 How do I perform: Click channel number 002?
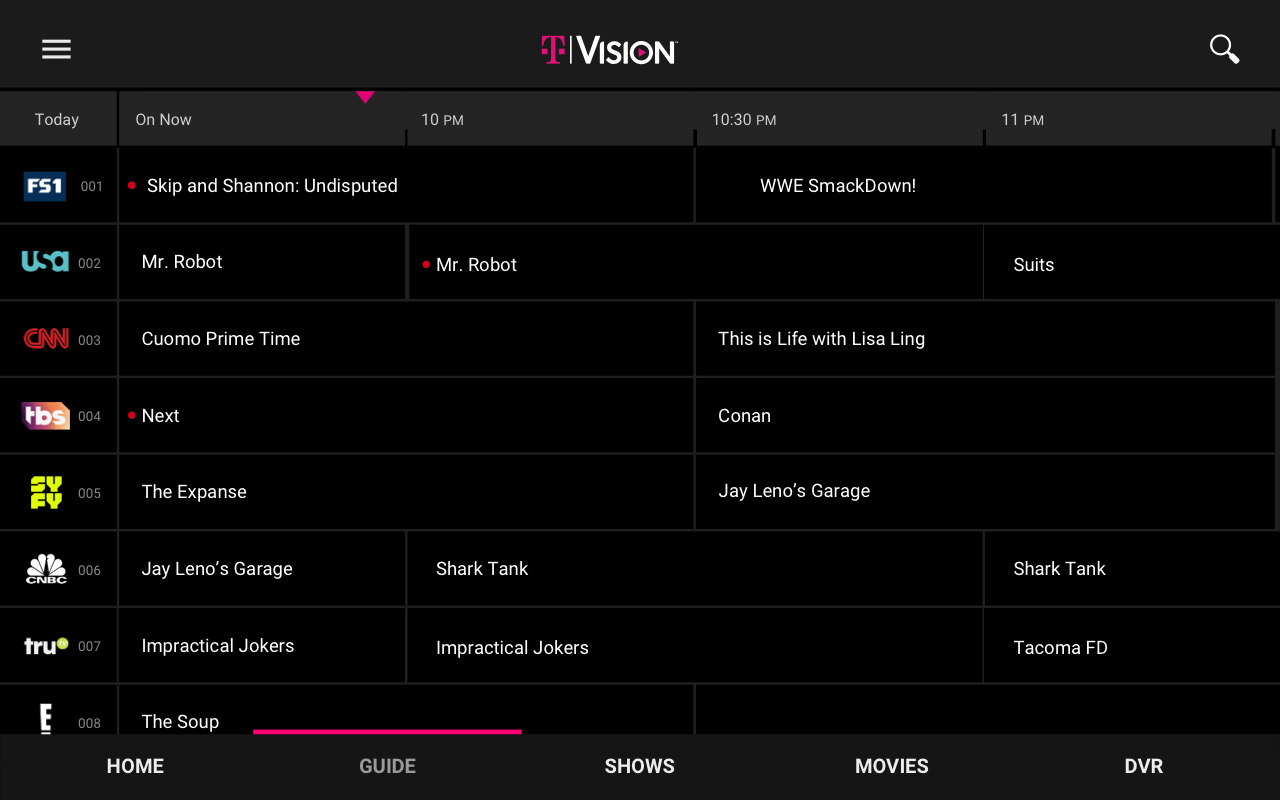click(89, 264)
